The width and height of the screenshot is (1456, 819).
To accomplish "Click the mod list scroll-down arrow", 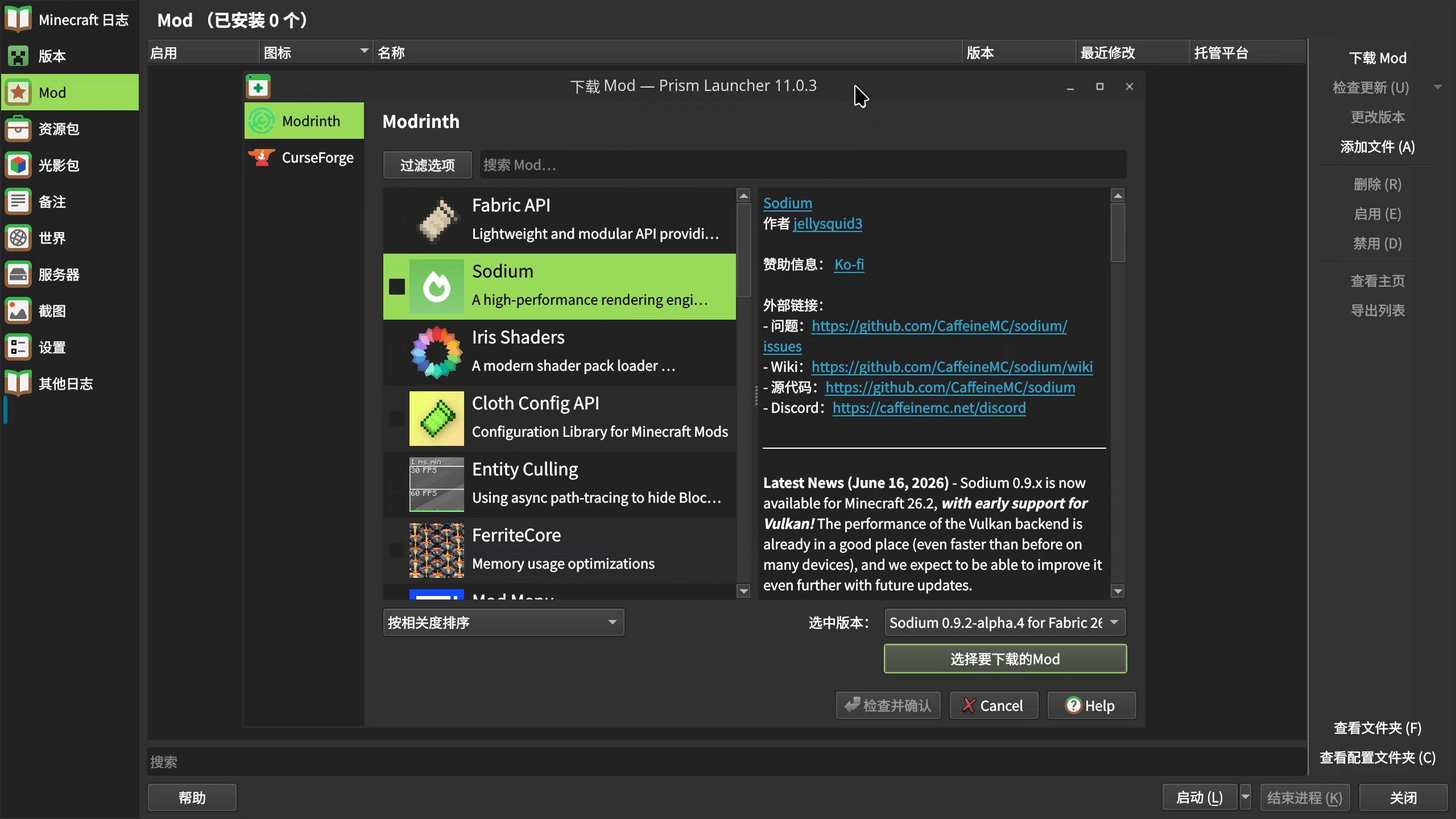I will (743, 591).
